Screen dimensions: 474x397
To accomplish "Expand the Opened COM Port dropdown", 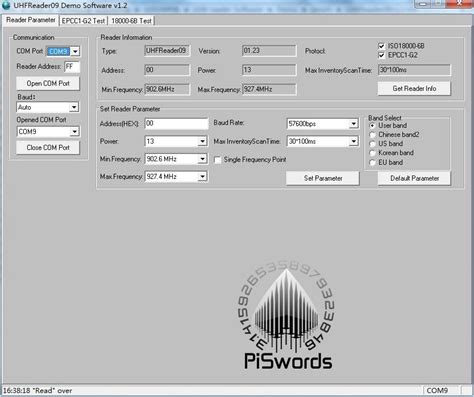I will 74,132.
